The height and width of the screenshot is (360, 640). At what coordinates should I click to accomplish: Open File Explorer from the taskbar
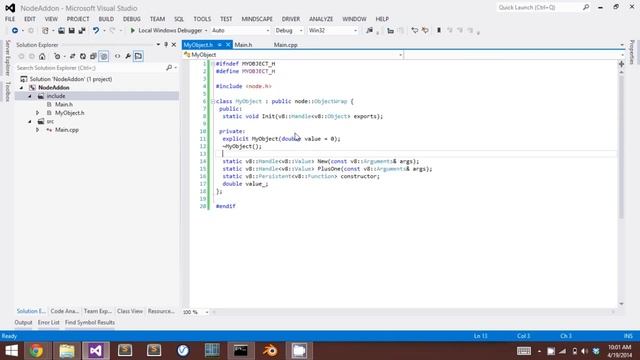click(67, 351)
